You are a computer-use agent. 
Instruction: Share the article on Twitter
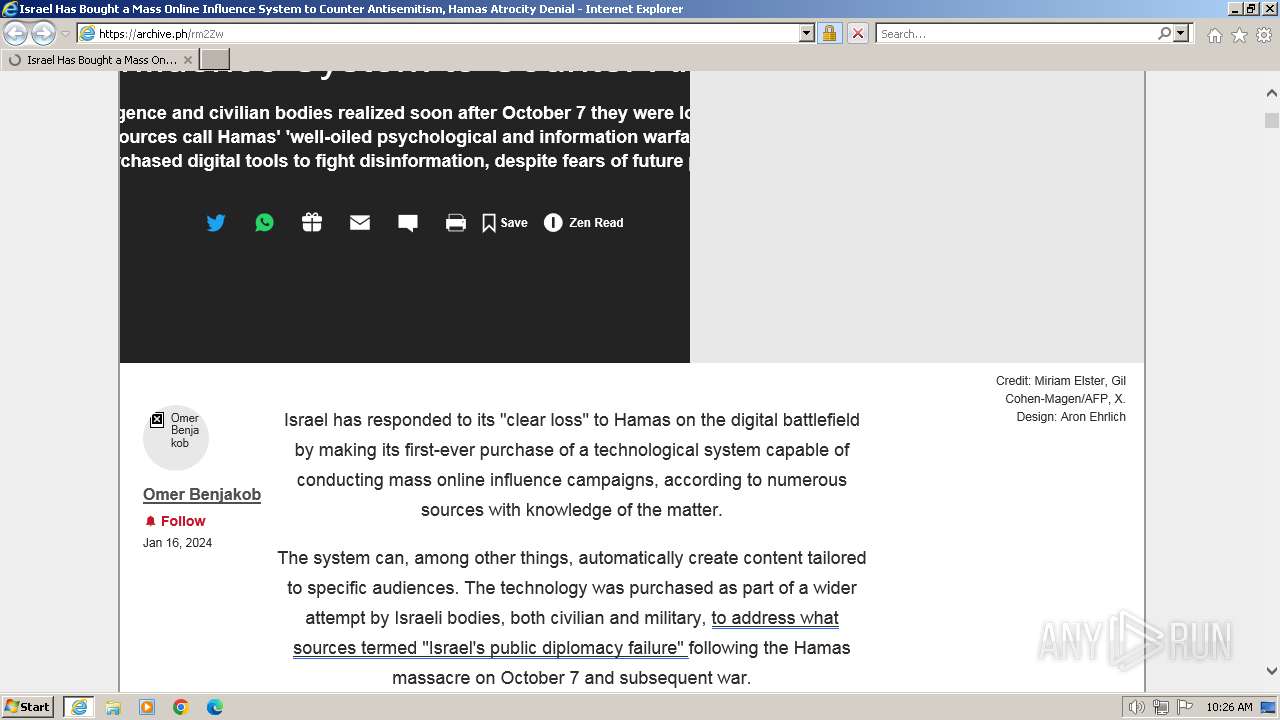click(x=216, y=223)
